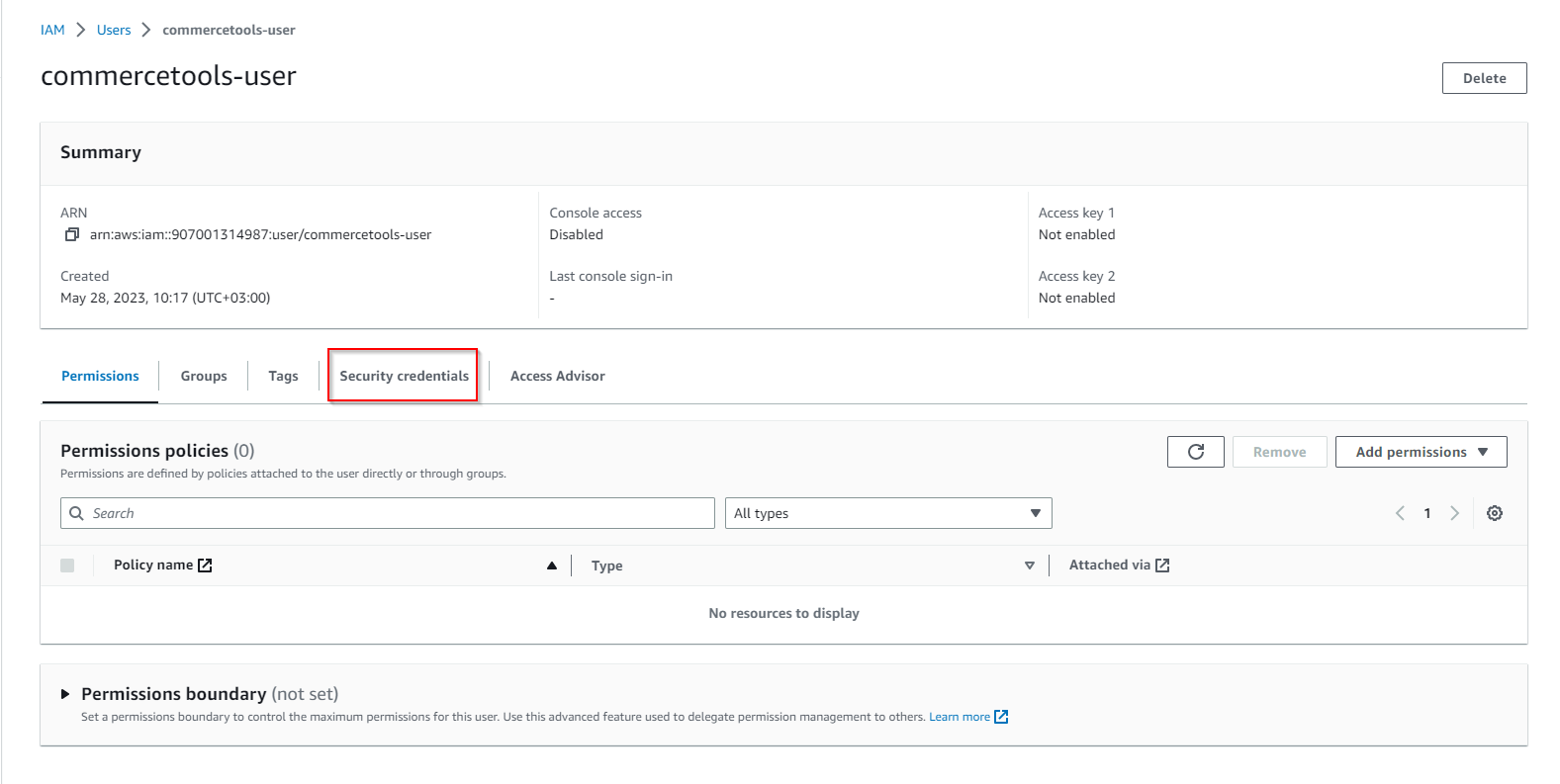1560x784 pixels.
Task: Switch to the Security credentials tab
Action: tap(404, 376)
